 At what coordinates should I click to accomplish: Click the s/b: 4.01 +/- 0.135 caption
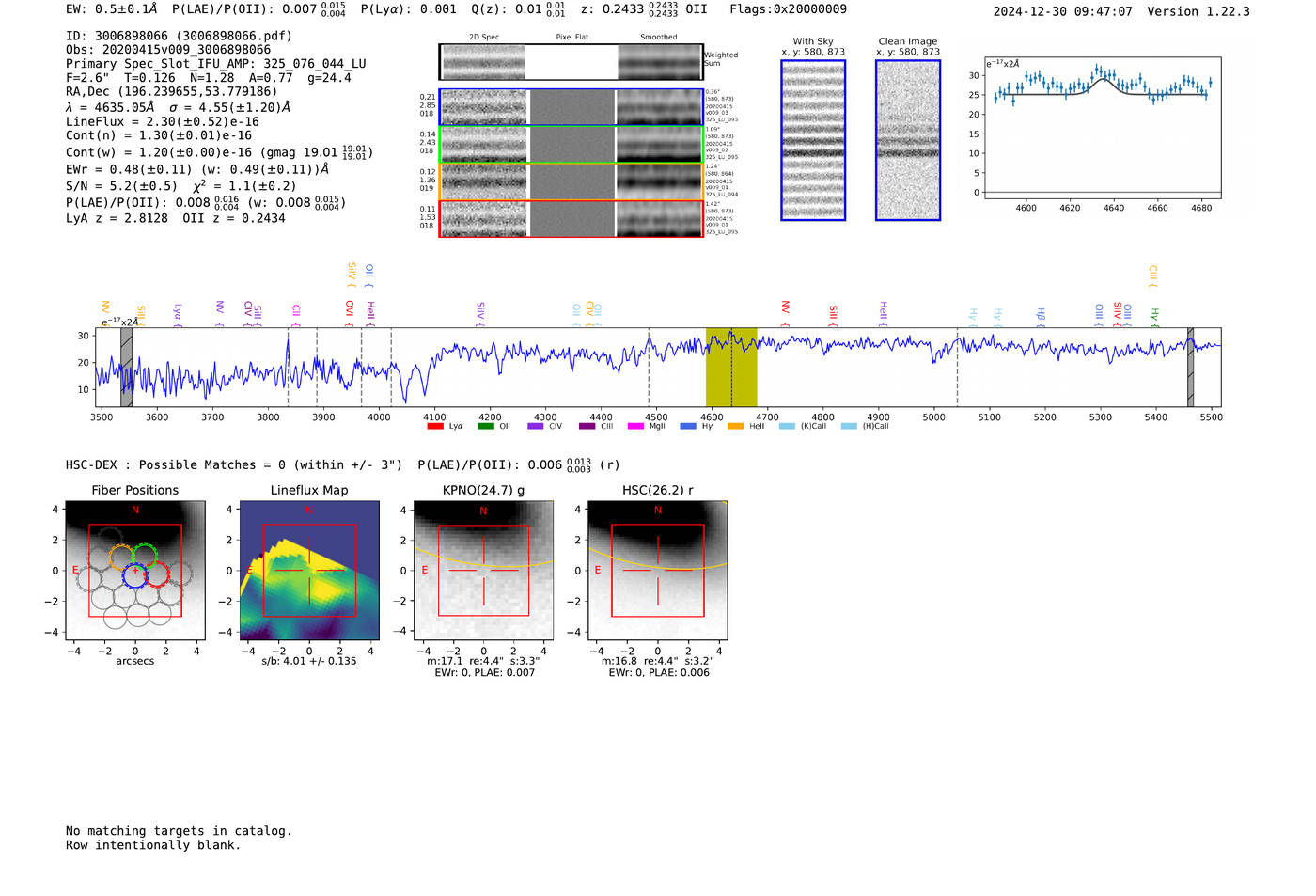[309, 661]
